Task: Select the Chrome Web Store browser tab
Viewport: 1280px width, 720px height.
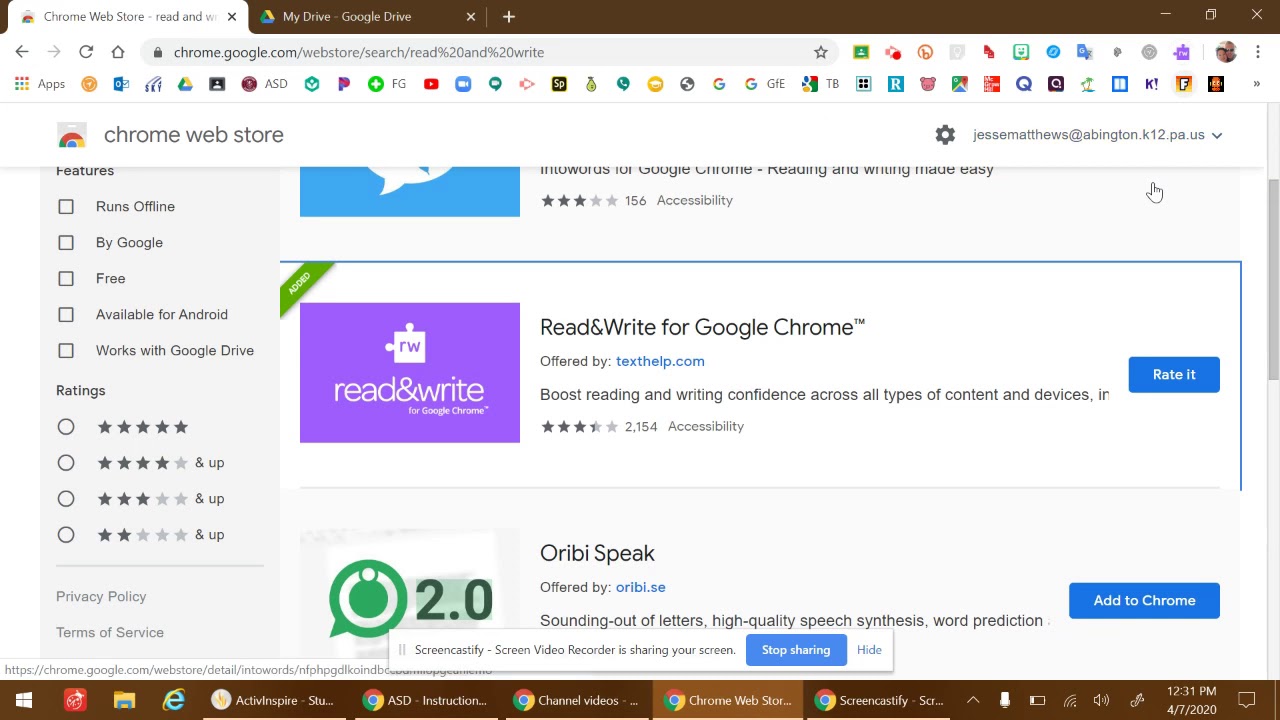Action: tap(128, 16)
